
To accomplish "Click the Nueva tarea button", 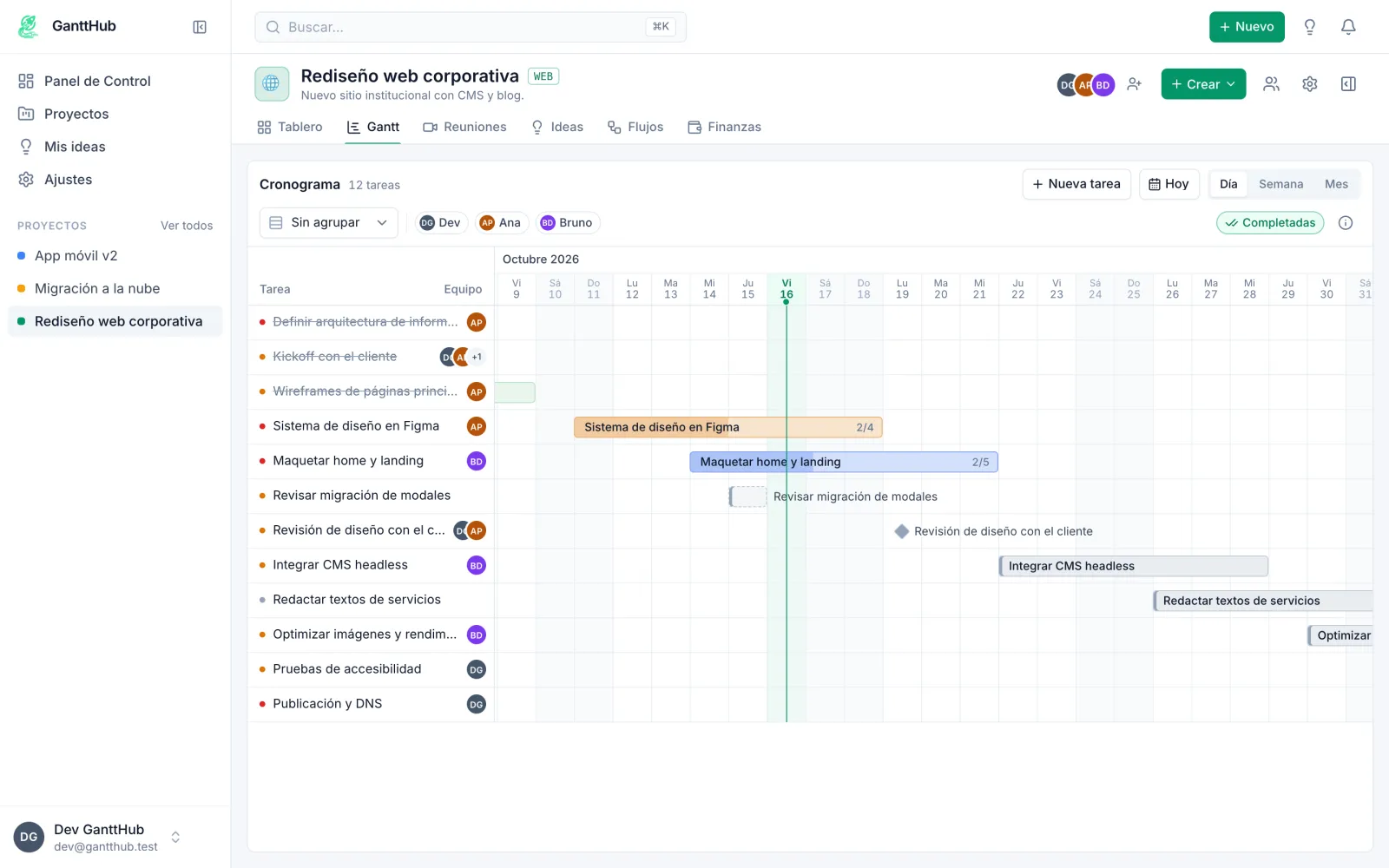I will tap(1076, 184).
